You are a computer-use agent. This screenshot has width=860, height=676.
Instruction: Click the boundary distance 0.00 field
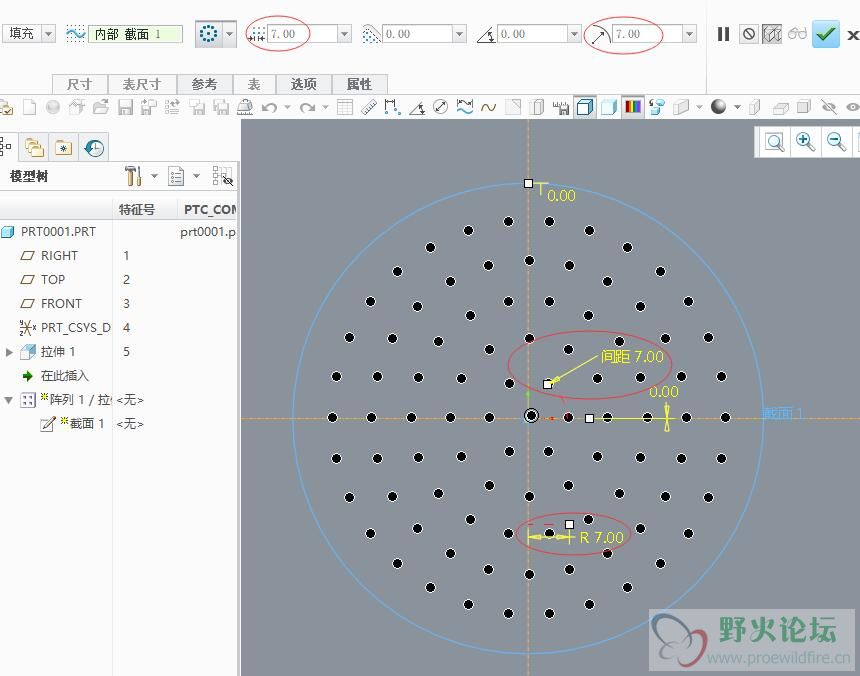click(x=417, y=34)
